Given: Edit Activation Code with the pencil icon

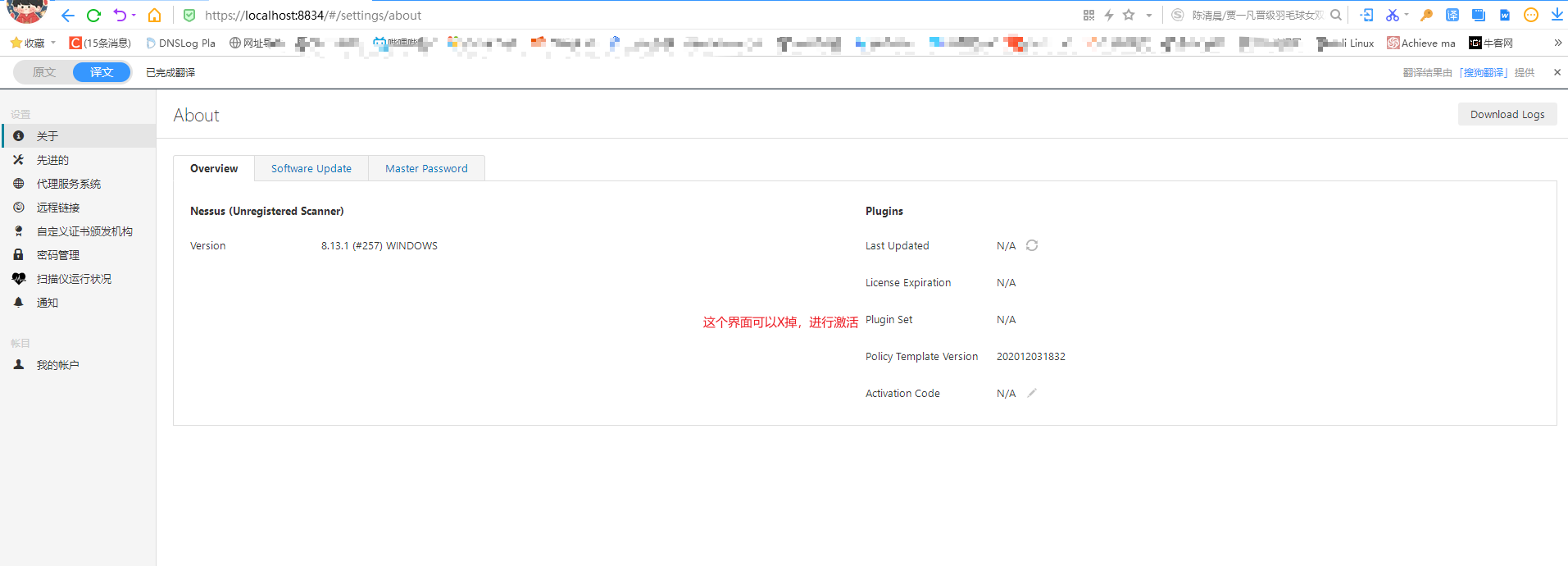Looking at the screenshot, I should click(x=1032, y=393).
